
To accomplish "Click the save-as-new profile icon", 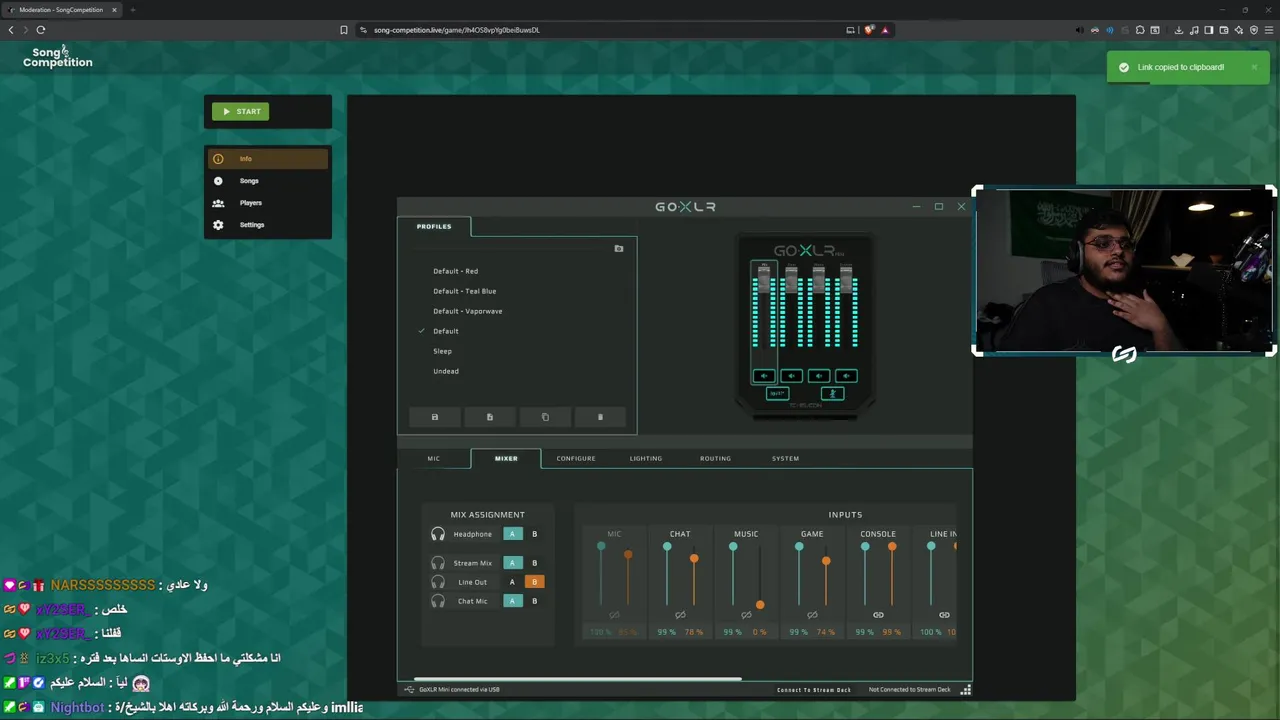I will (x=490, y=417).
